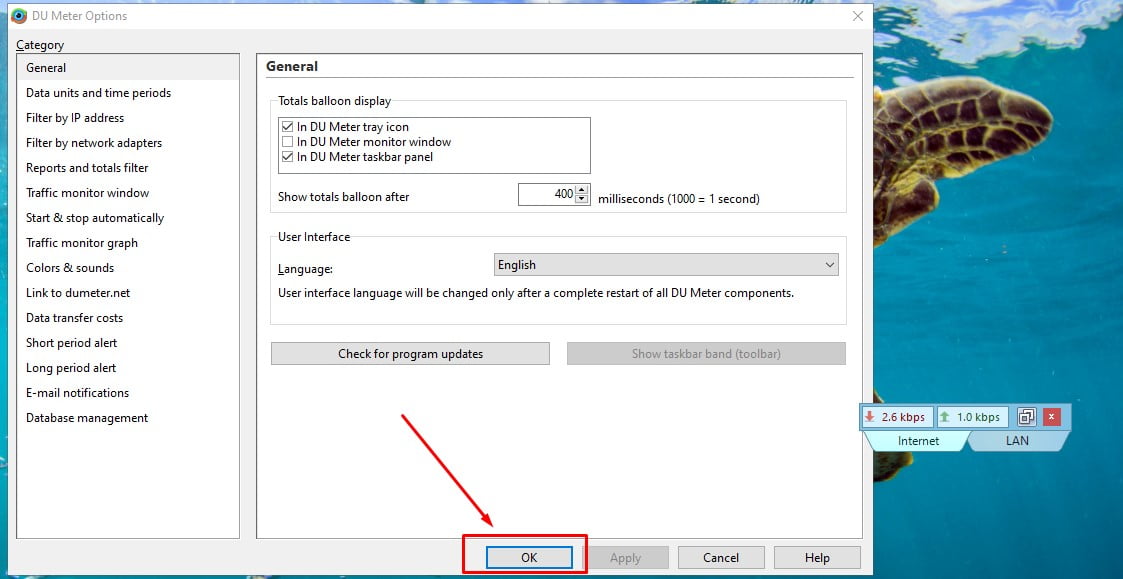Click the red download arrow in the monitor widget
Image resolution: width=1123 pixels, height=579 pixels.
point(869,416)
